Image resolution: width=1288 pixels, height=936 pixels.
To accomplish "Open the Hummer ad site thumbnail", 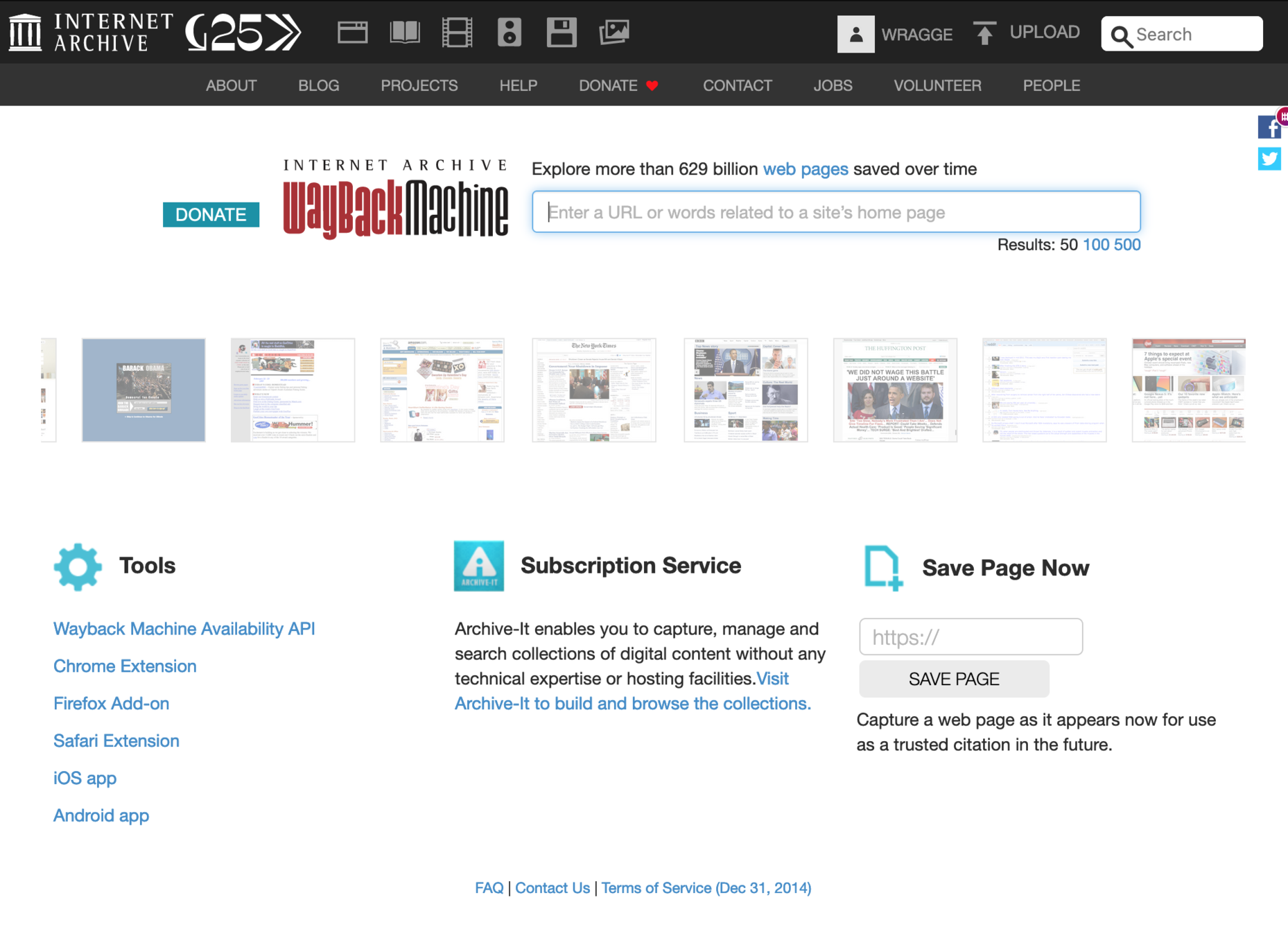I will click(293, 390).
